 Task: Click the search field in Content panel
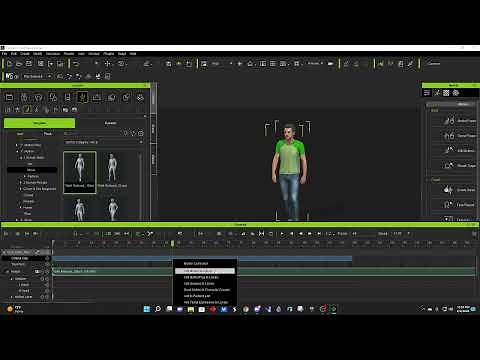point(92,133)
